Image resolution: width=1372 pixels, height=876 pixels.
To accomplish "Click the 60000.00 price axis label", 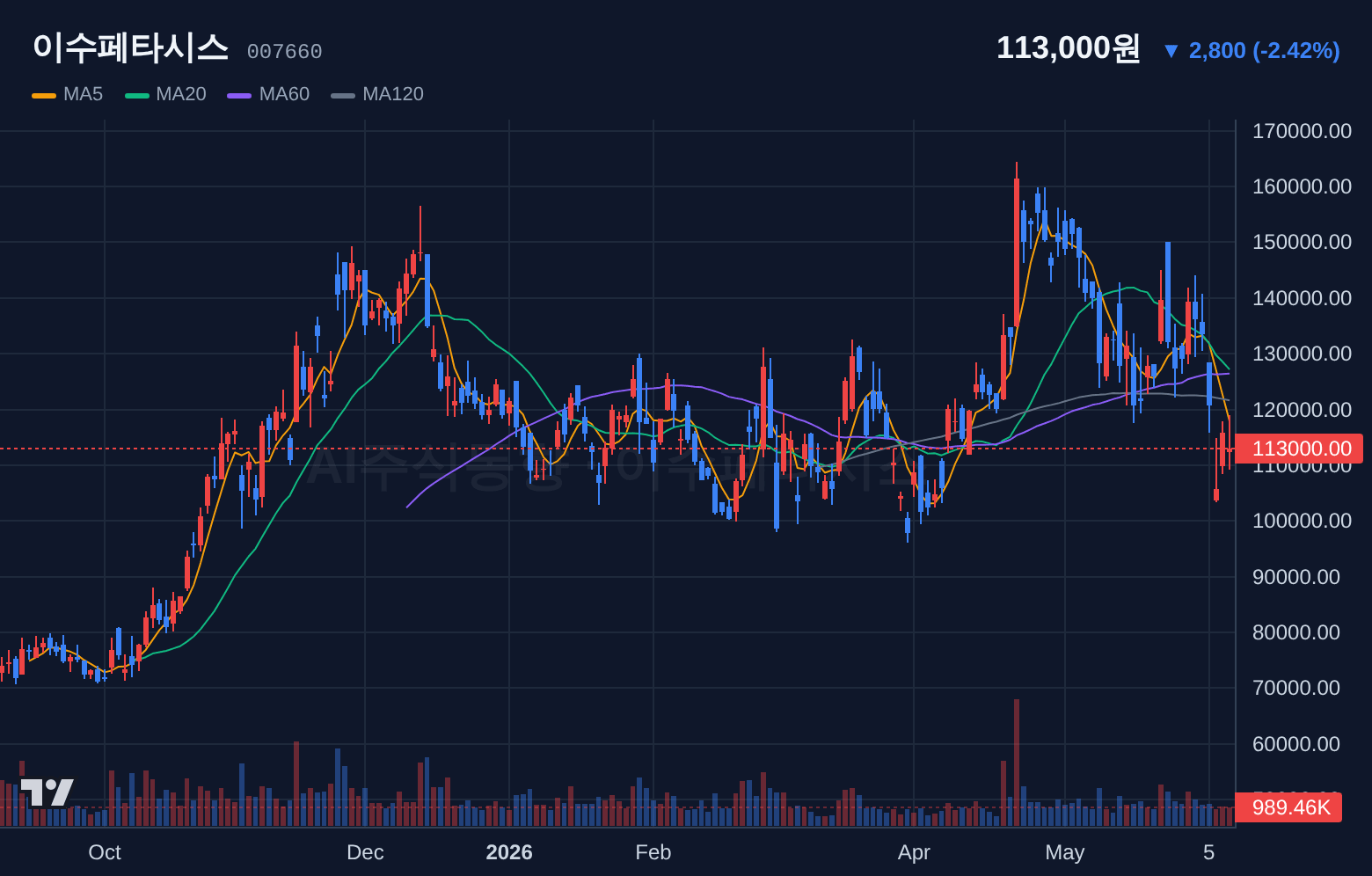I will point(1296,744).
